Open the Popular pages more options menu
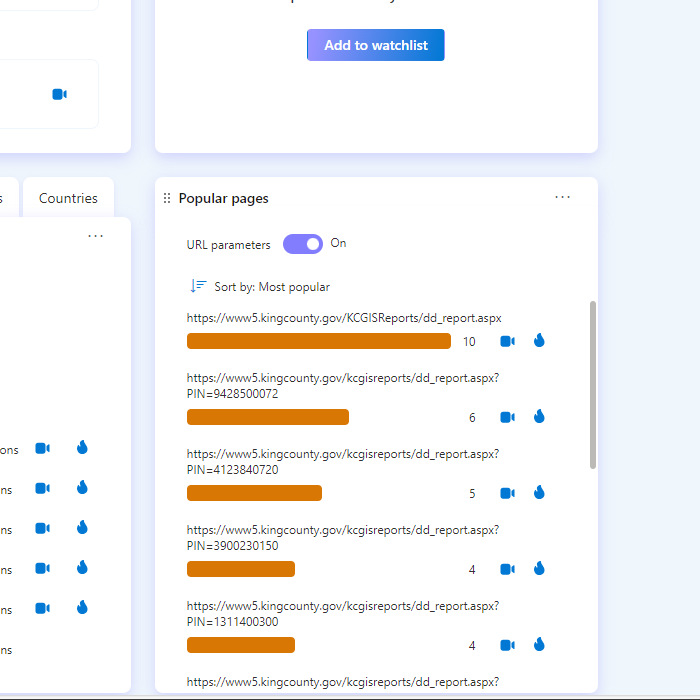This screenshot has width=700, height=700. (563, 198)
